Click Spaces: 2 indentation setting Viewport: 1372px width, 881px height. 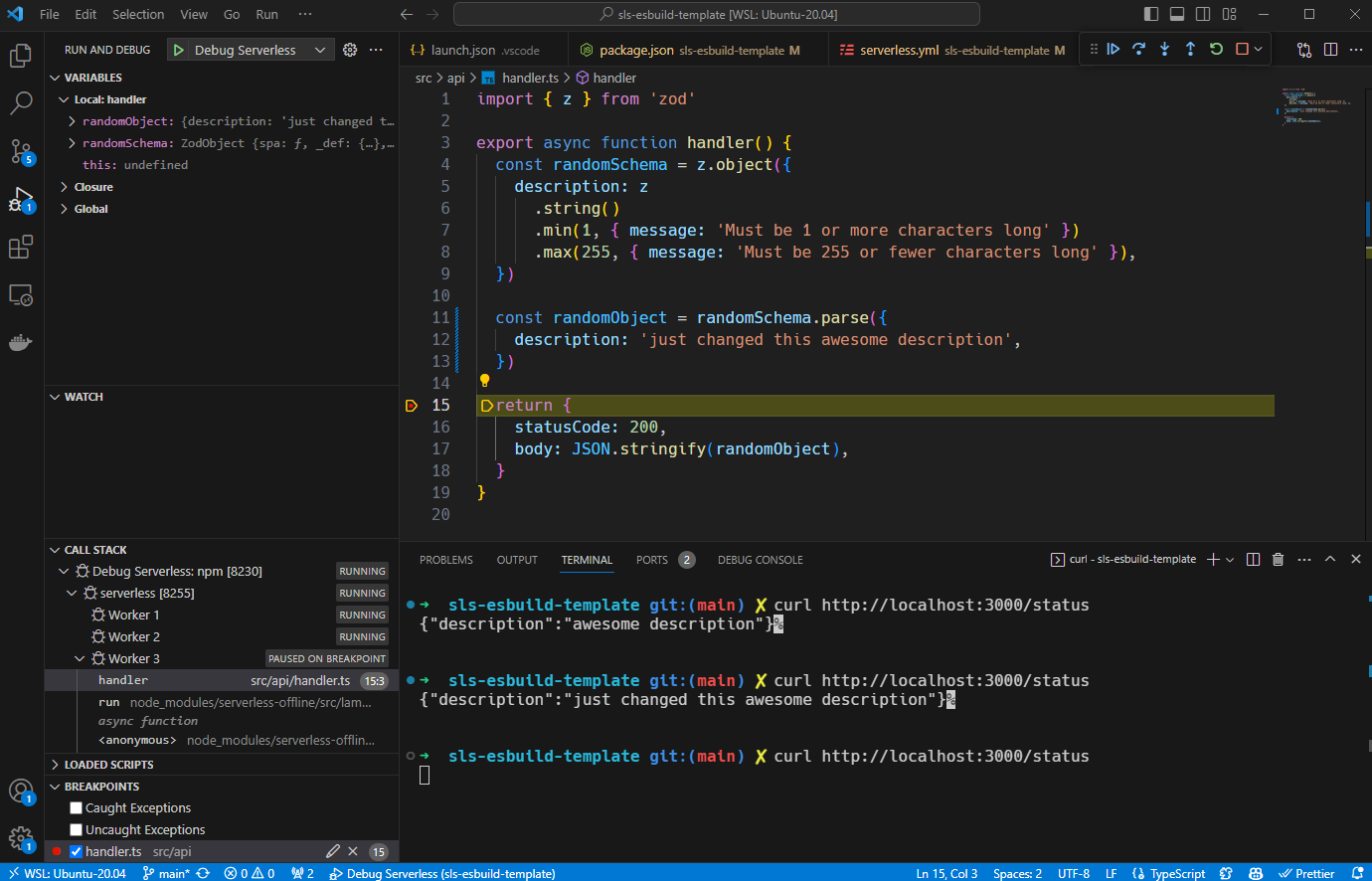point(1017,873)
